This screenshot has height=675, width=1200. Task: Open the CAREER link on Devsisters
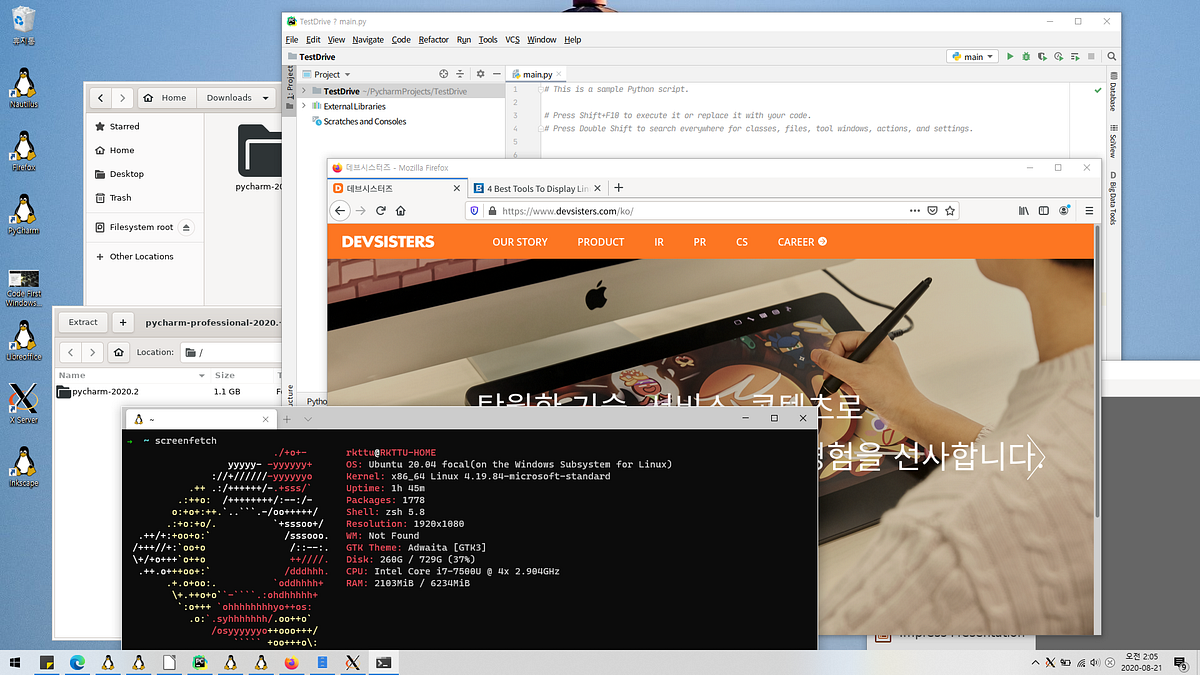[x=802, y=242]
